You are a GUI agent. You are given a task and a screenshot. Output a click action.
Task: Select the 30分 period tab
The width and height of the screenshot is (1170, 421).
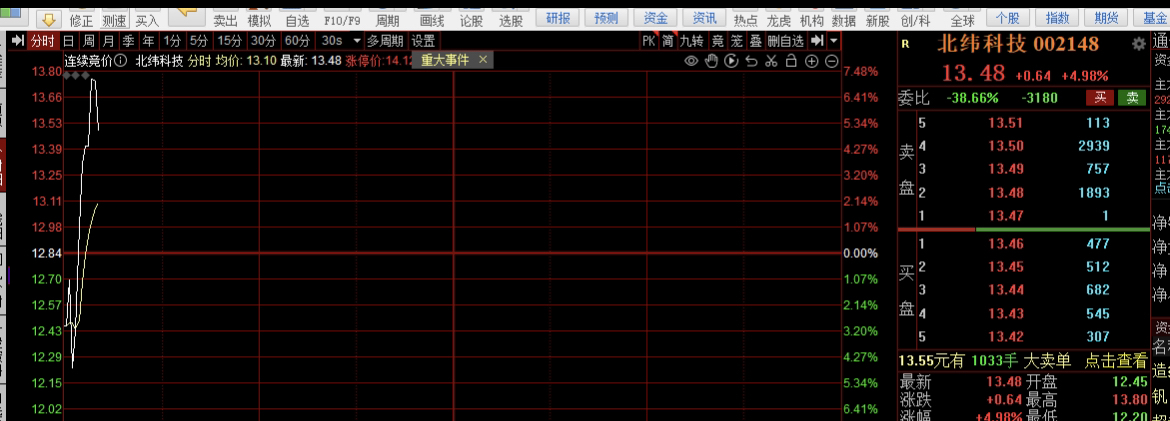click(263, 41)
